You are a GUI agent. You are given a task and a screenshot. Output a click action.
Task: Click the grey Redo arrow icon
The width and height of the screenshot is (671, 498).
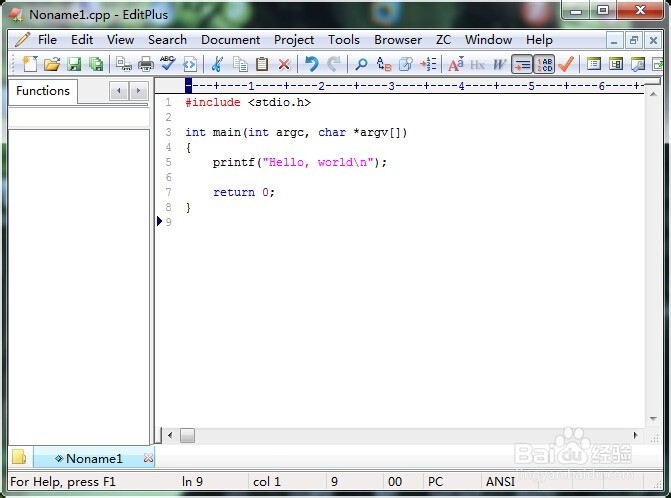point(334,64)
